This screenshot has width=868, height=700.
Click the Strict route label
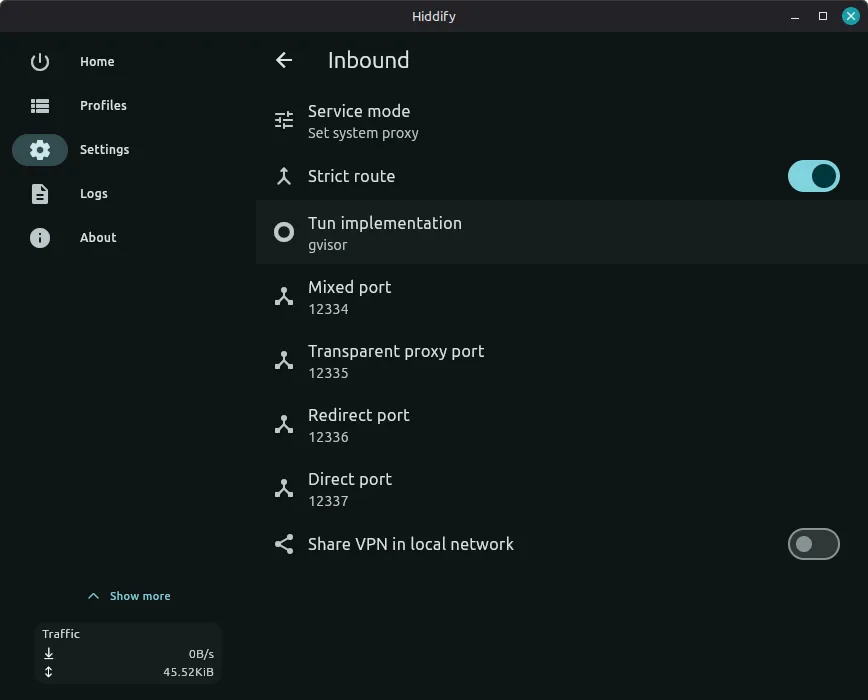pos(352,176)
